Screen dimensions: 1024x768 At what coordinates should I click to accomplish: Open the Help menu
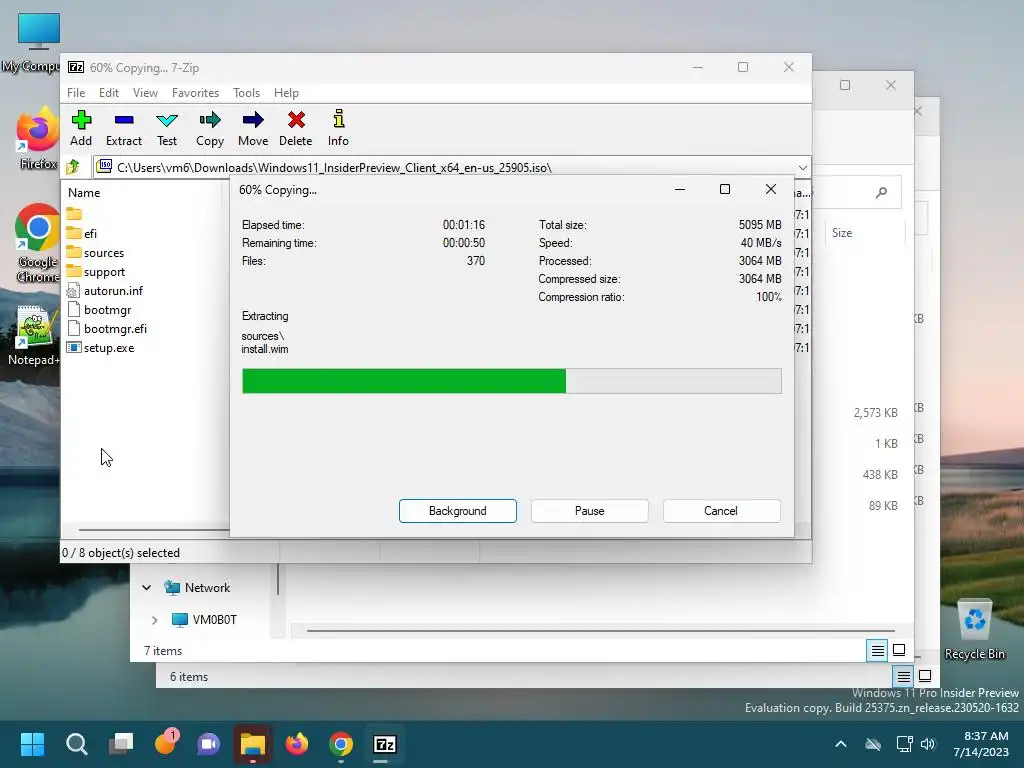286,93
